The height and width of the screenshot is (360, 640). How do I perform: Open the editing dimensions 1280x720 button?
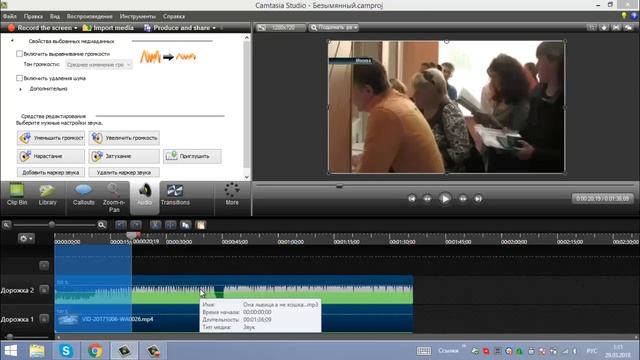pyautogui.click(x=280, y=27)
